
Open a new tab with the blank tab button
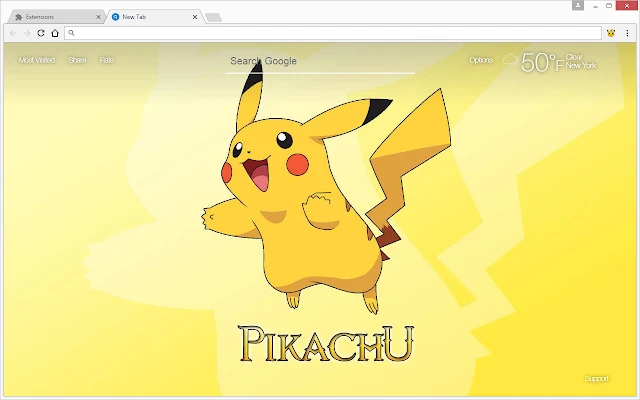coord(213,17)
